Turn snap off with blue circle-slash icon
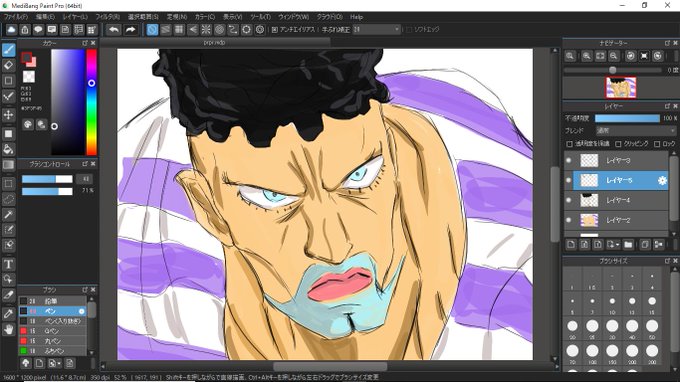The height and width of the screenshot is (382, 680). click(152, 29)
